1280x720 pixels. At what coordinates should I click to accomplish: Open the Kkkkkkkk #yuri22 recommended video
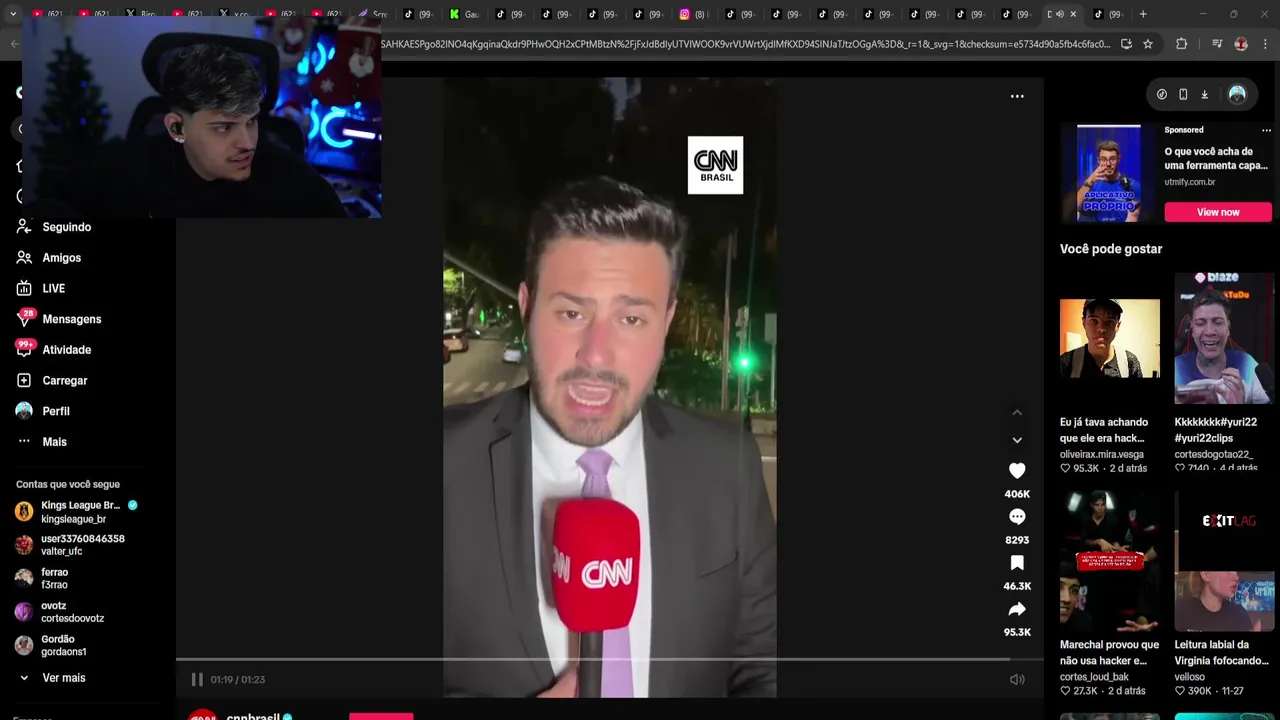pyautogui.click(x=1224, y=338)
